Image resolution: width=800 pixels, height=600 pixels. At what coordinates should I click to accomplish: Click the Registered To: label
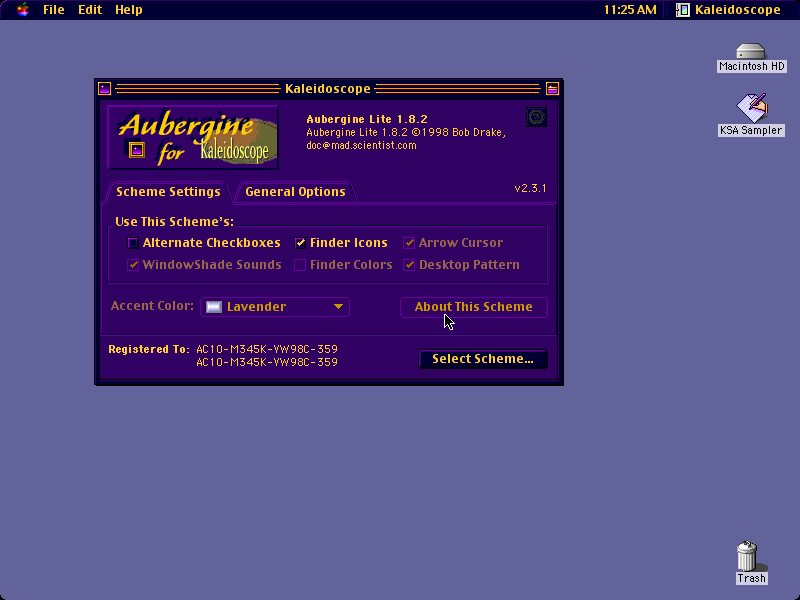point(149,349)
